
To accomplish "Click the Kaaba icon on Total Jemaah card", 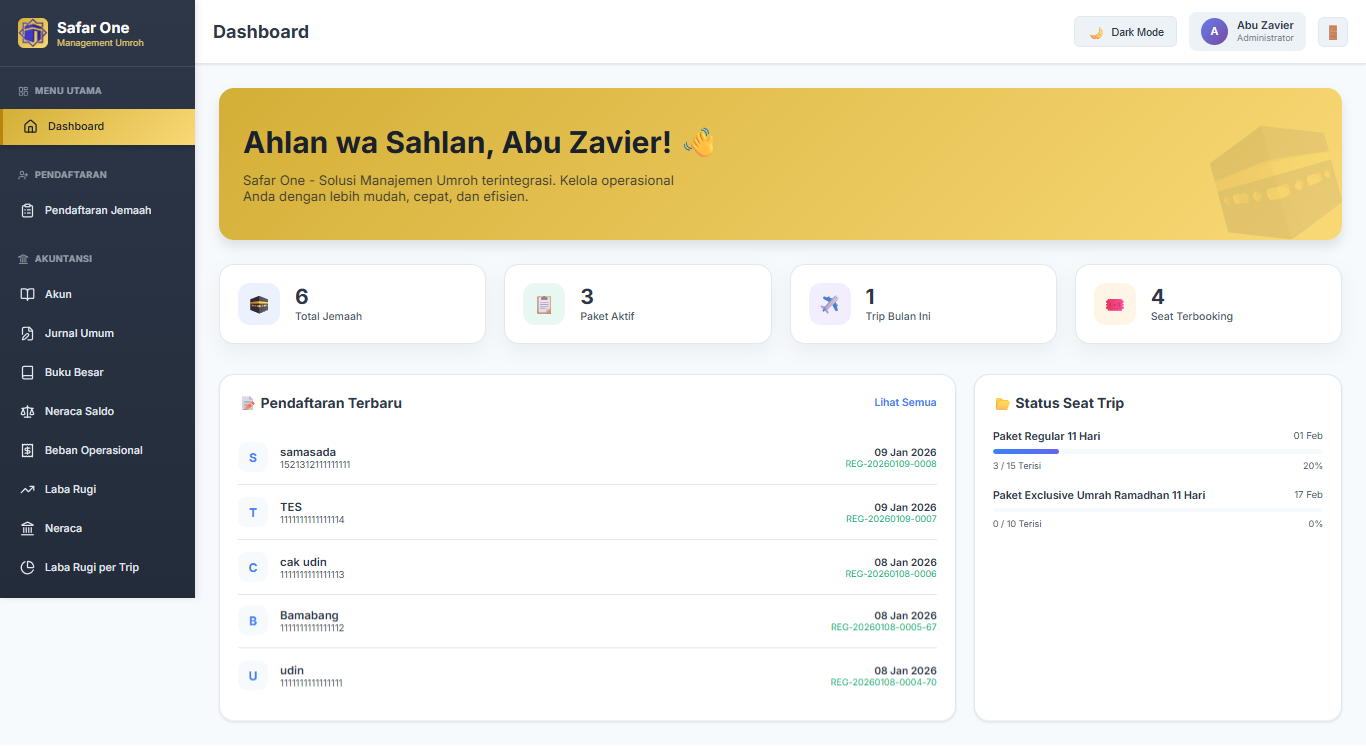I will point(259,304).
